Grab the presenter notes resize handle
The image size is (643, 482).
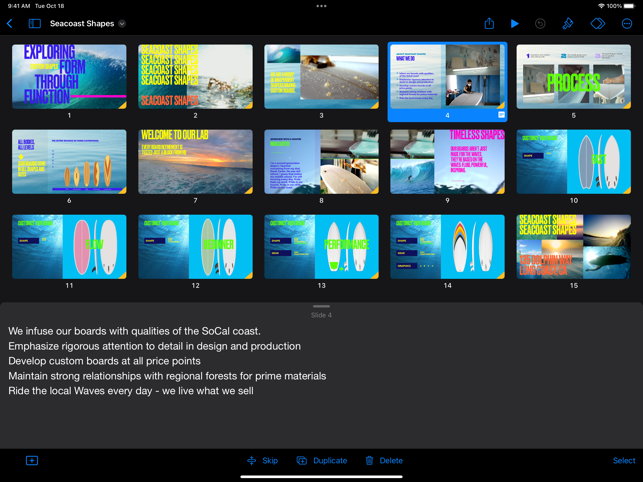pos(321,306)
